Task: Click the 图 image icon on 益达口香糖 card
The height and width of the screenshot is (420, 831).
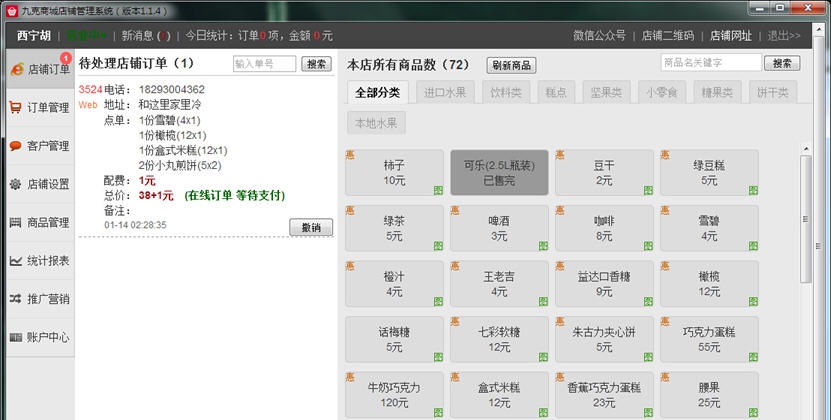Action: (x=648, y=302)
